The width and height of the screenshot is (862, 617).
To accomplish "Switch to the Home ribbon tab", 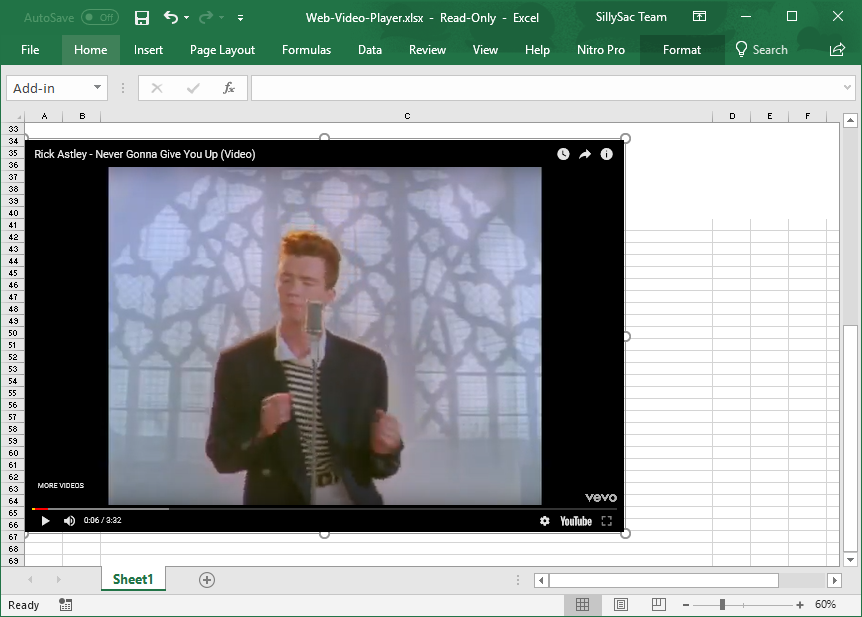I will pos(91,50).
